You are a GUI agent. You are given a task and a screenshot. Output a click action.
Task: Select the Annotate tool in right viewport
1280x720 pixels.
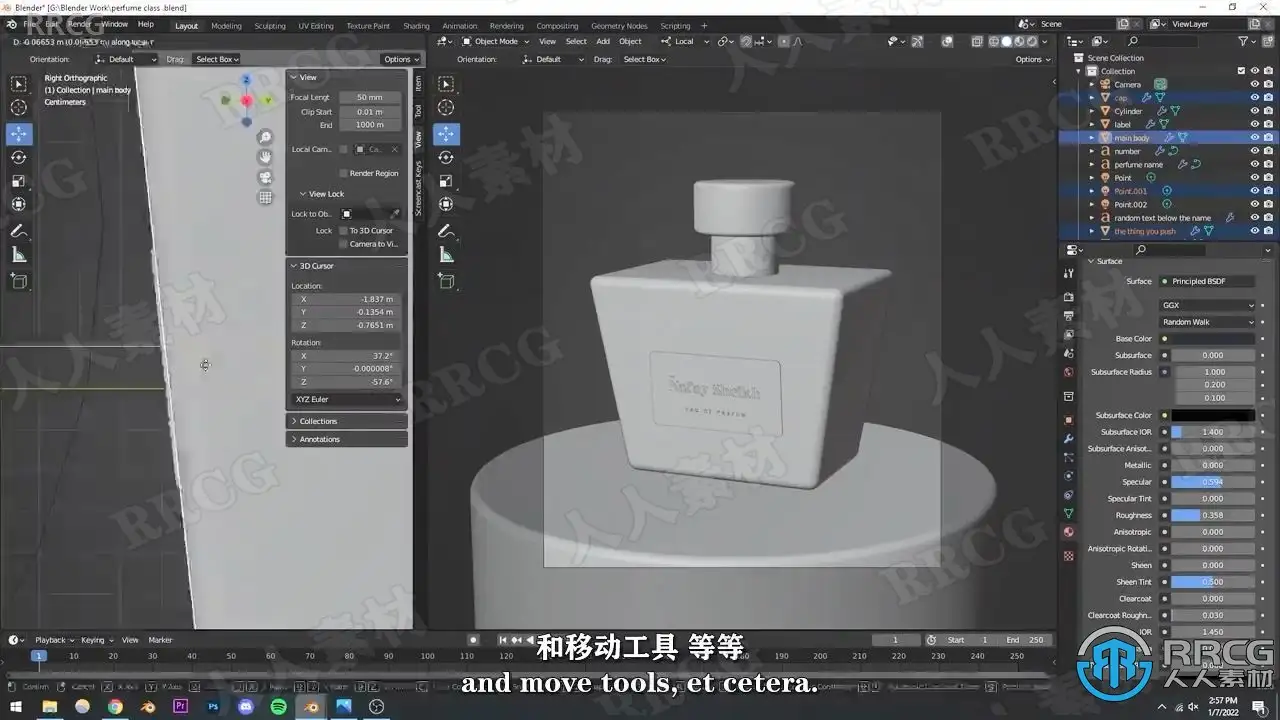coord(446,231)
